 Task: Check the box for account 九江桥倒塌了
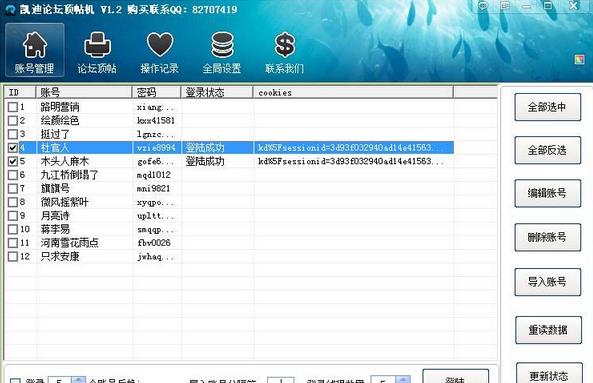coord(13,175)
